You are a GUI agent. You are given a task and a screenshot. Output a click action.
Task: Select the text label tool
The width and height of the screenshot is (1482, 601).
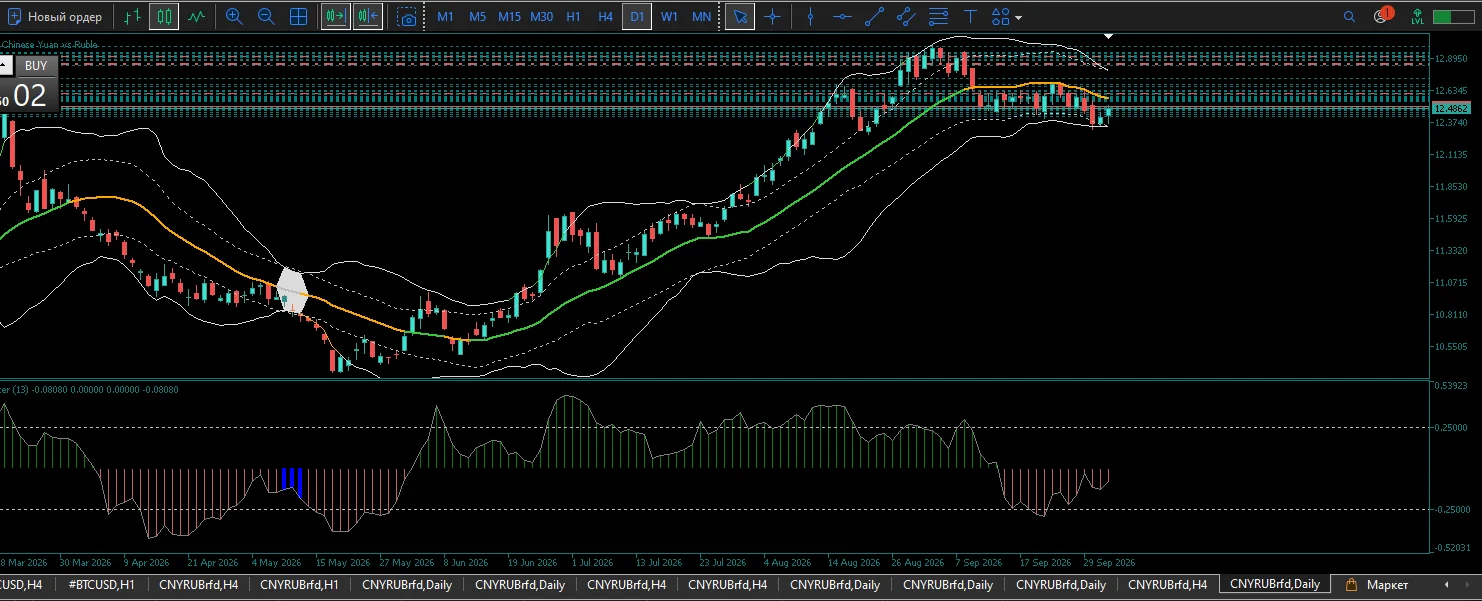[970, 17]
